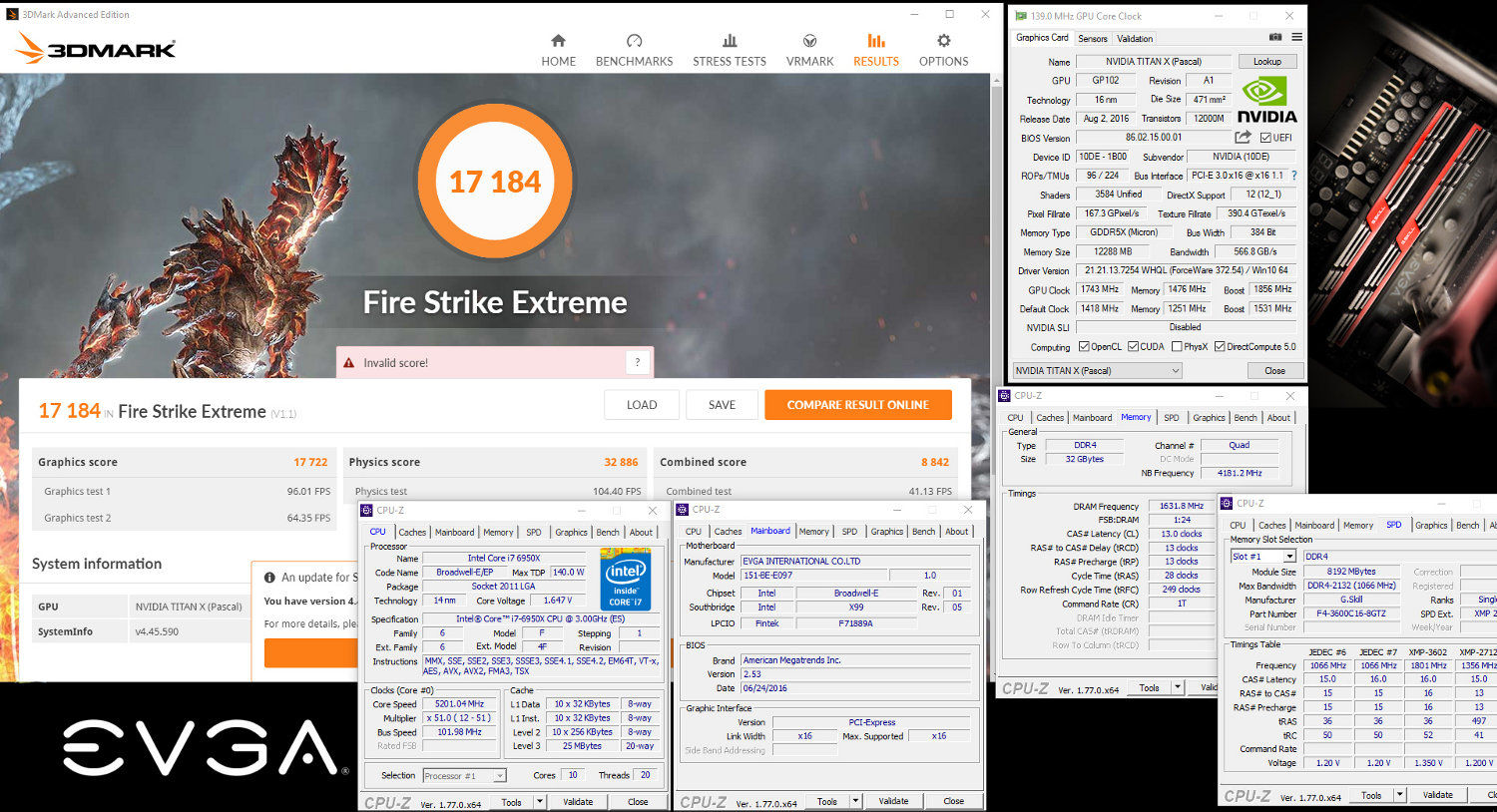Click the Physics score value 32 886
This screenshot has width=1497, height=812.
click(621, 462)
